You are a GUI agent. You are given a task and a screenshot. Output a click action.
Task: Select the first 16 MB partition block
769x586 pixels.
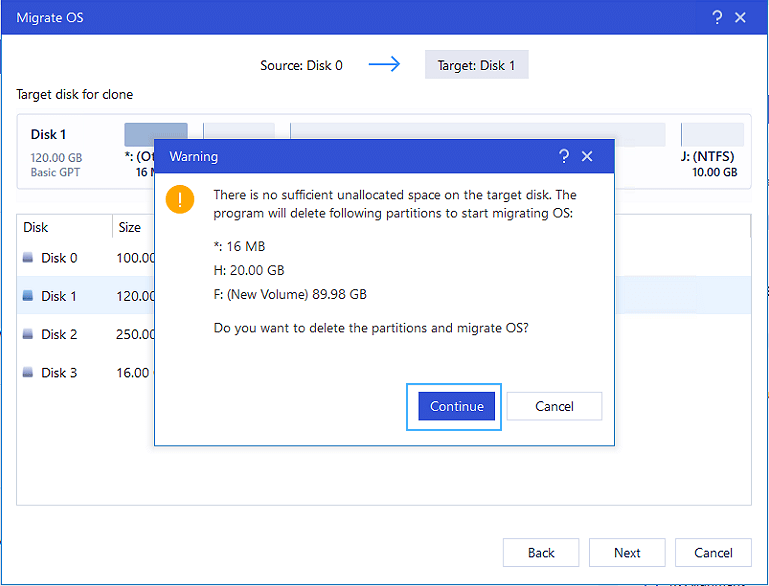point(155,135)
